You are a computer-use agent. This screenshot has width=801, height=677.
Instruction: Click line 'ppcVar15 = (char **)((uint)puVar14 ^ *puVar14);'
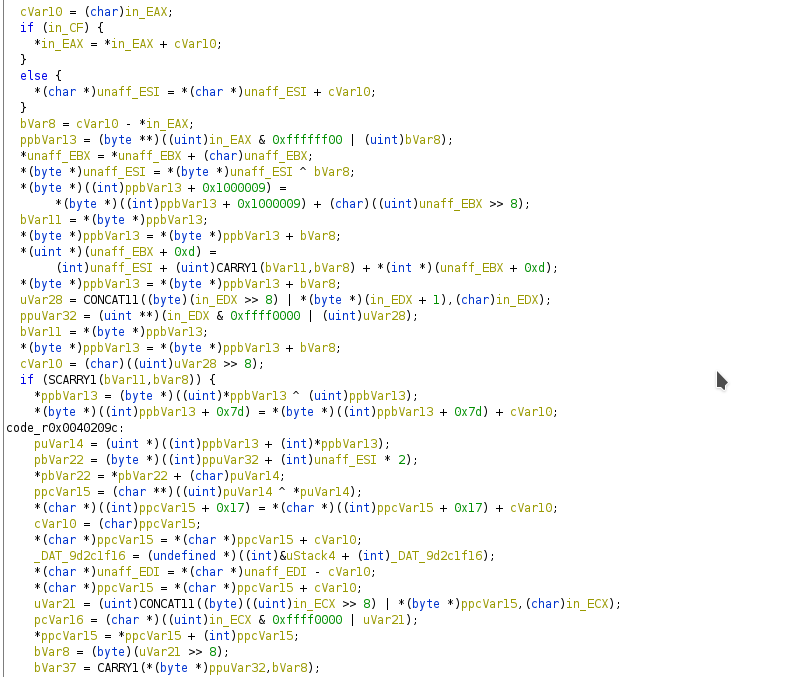[198, 492]
